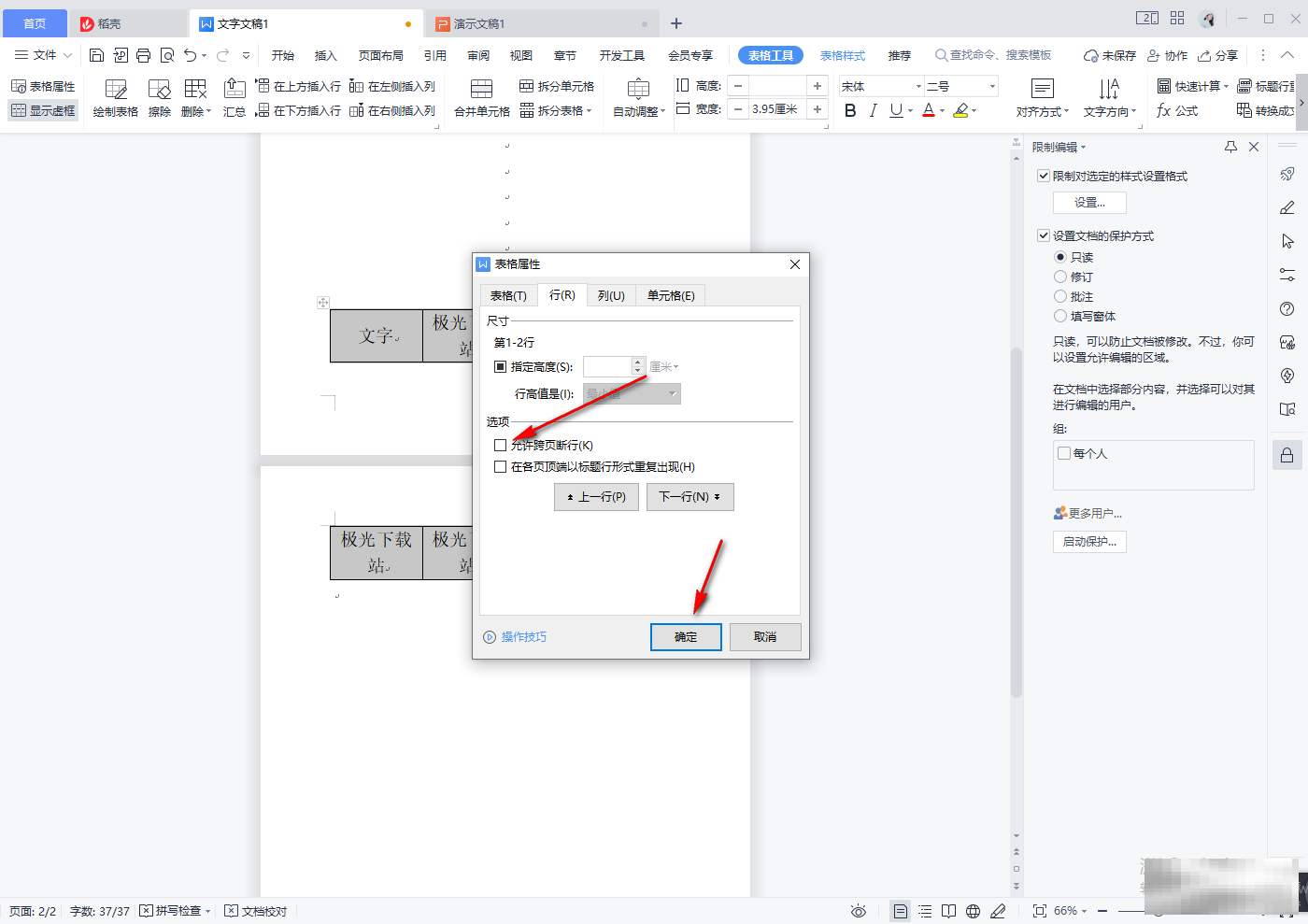Click the eye protection mode status icon
Screen dimensions: 1308x924
(859, 911)
